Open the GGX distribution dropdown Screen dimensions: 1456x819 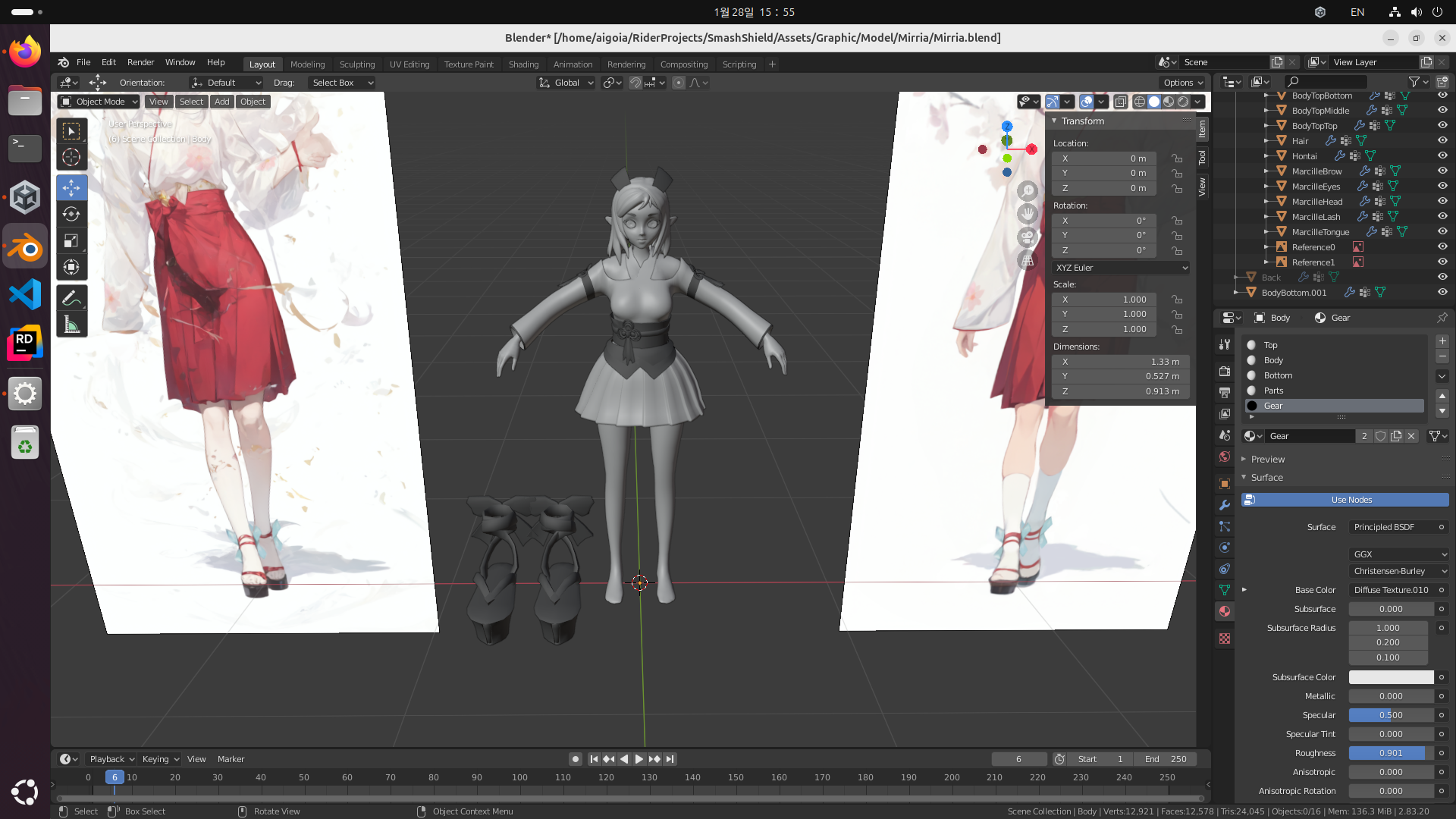click(x=1398, y=554)
